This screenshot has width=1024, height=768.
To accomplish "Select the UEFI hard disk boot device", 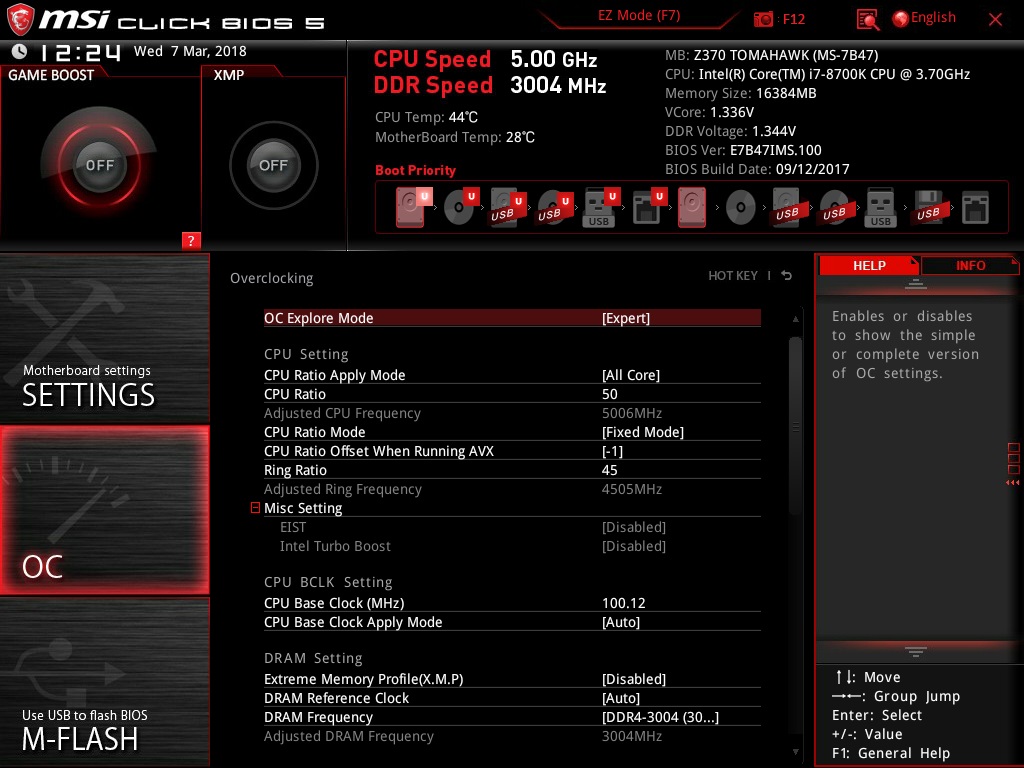I will pyautogui.click(x=413, y=207).
